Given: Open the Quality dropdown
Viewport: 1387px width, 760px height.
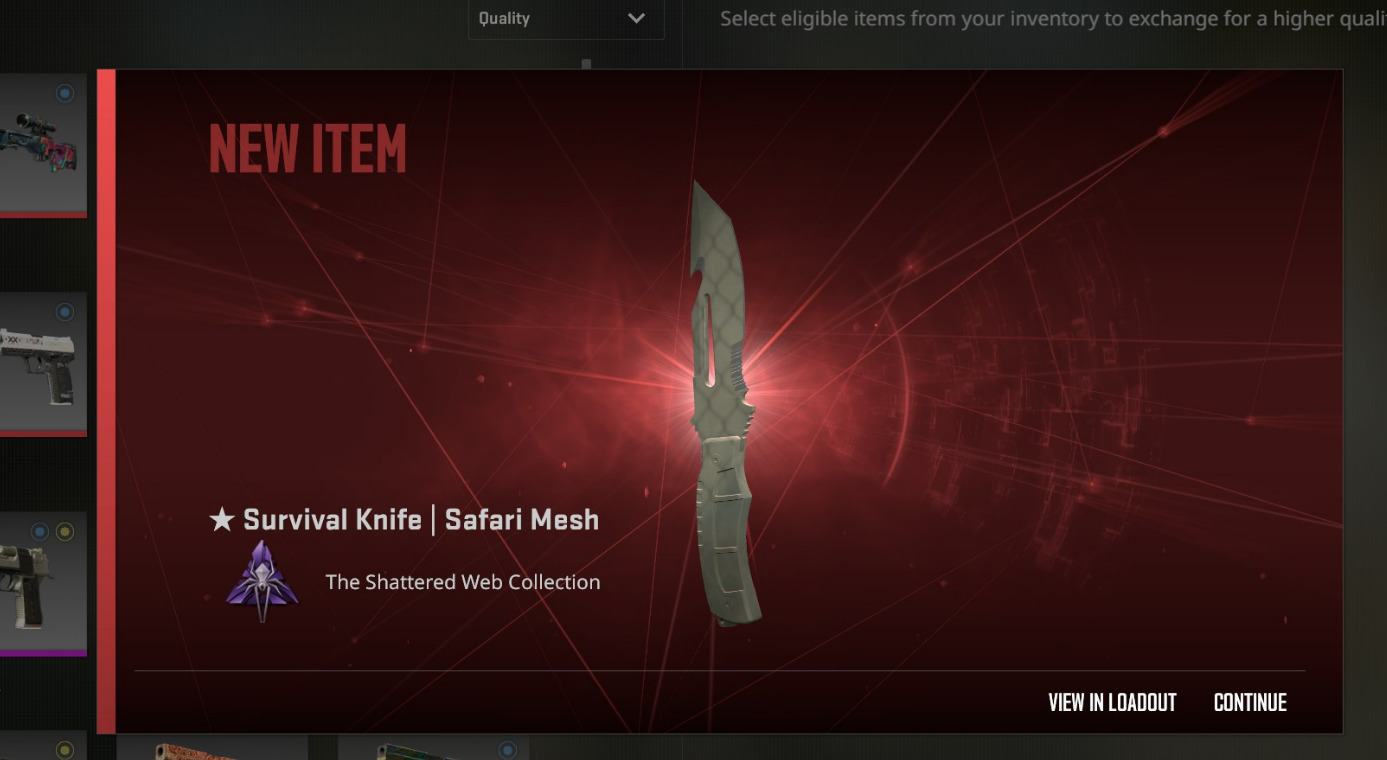Looking at the screenshot, I should pos(566,19).
